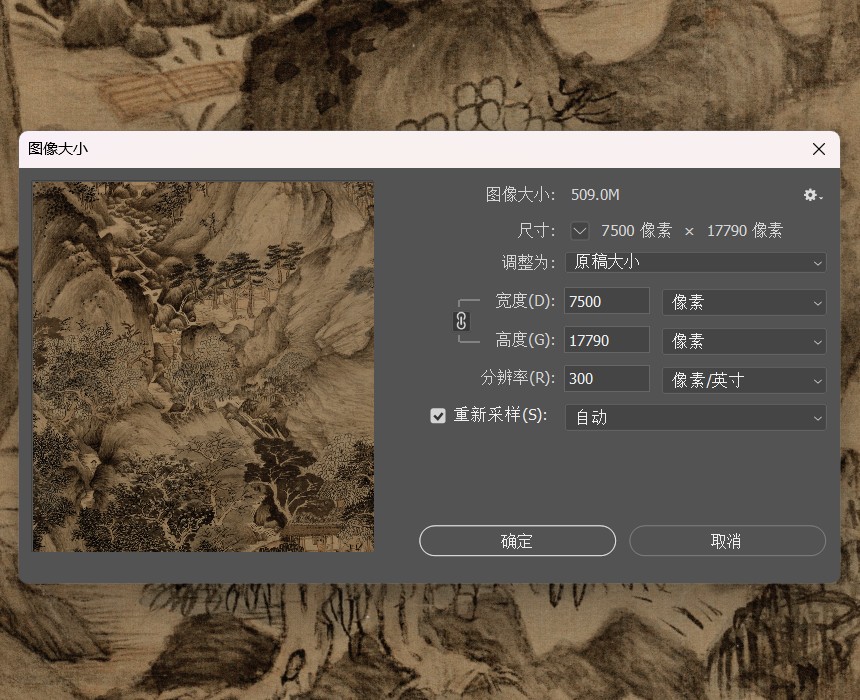Viewport: 860px width, 700px height.
Task: Click the 509.0M image size value
Action: click(x=595, y=195)
